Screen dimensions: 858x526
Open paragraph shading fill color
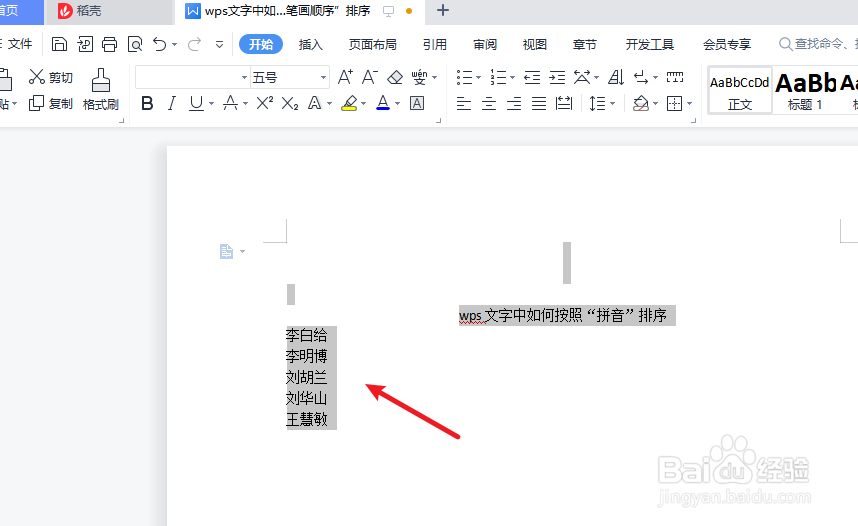[x=641, y=103]
